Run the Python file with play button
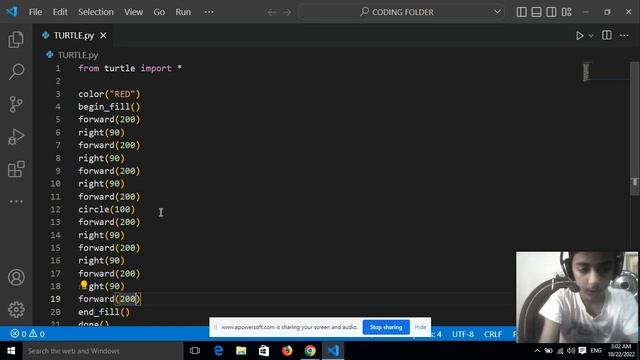Viewport: 640px width, 360px height. tap(579, 36)
